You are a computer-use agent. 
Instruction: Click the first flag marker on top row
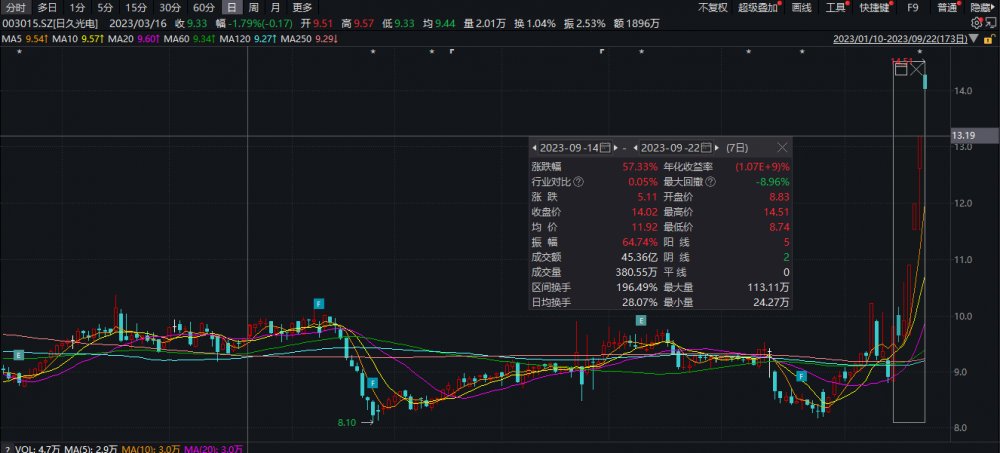click(x=452, y=51)
